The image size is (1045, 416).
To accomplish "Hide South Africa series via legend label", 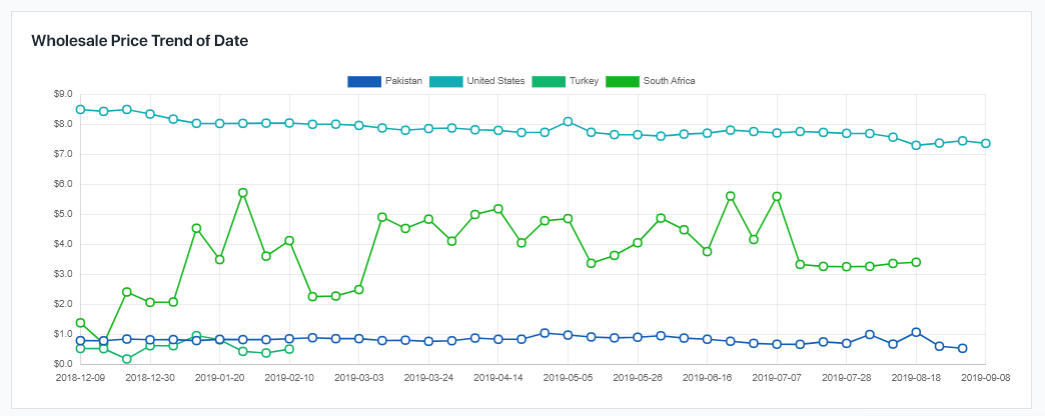I will 669,81.
